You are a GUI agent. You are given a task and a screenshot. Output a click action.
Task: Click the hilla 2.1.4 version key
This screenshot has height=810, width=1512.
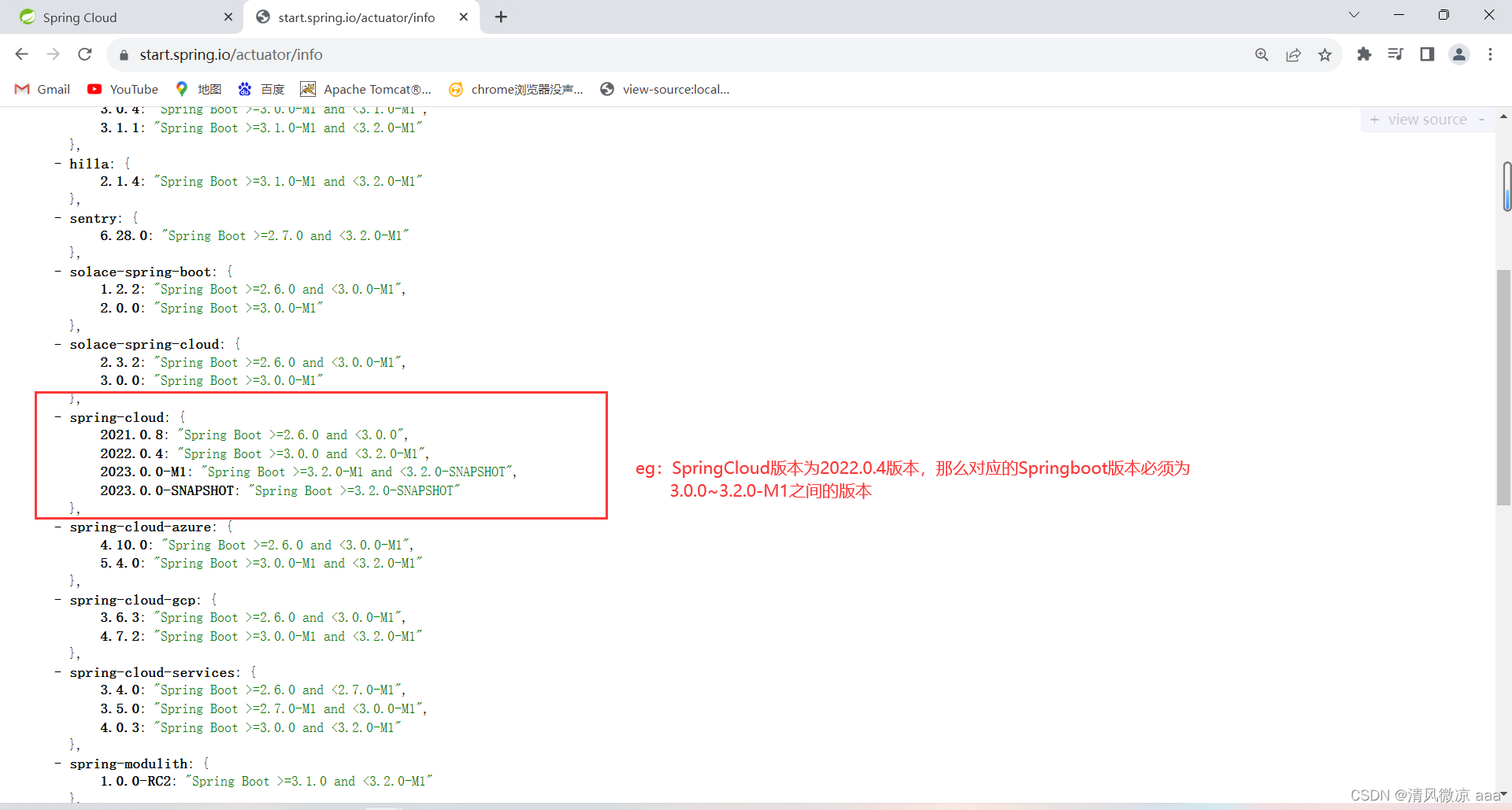coord(120,181)
